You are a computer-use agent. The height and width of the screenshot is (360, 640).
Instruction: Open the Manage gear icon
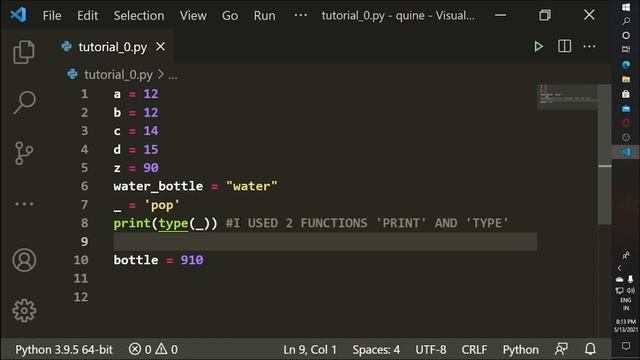[x=24, y=311]
